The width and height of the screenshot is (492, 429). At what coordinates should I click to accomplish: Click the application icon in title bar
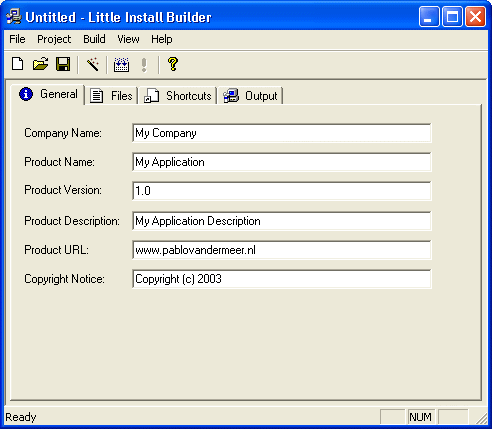(x=14, y=17)
